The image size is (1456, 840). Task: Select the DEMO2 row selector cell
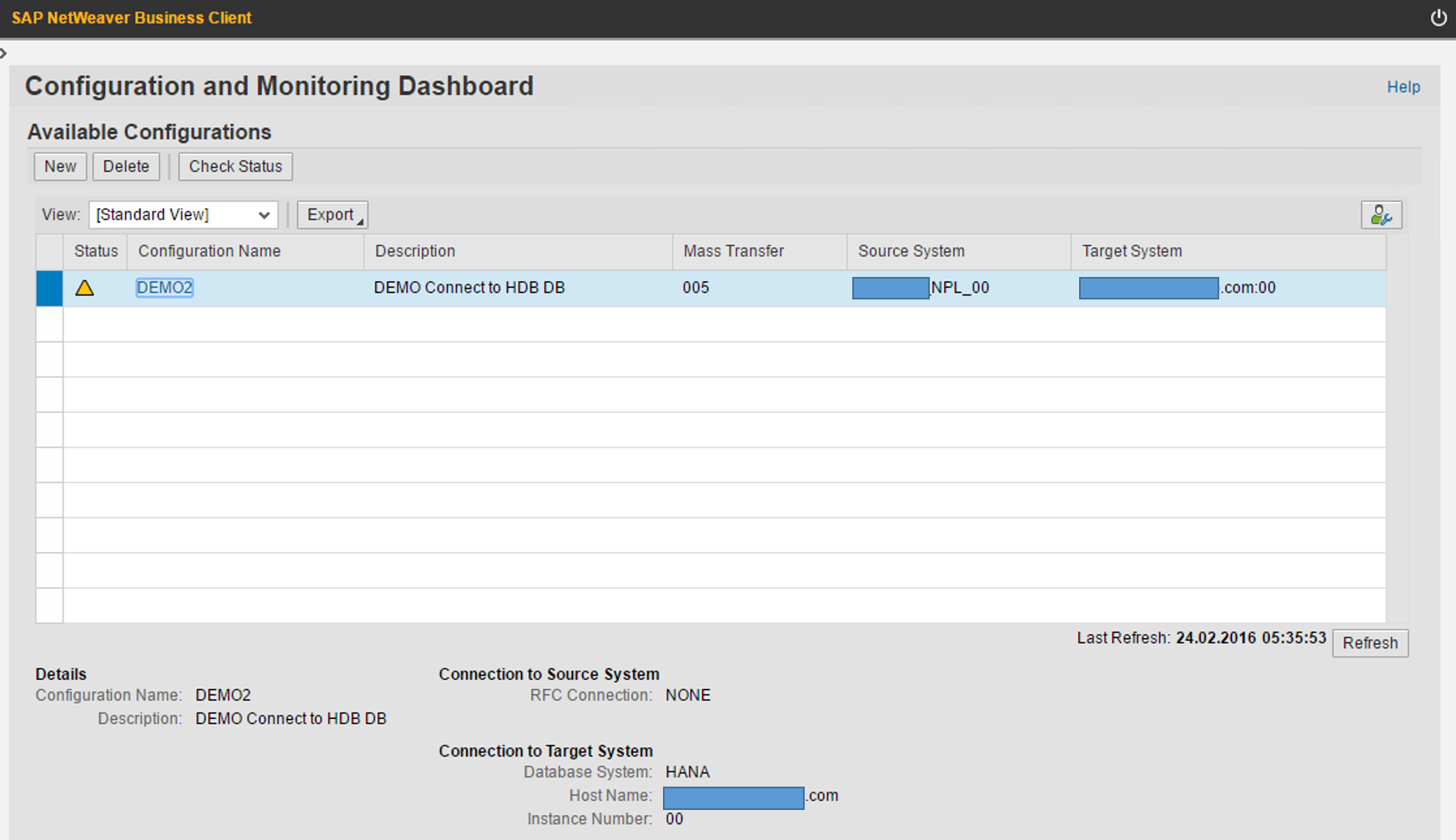(x=48, y=287)
